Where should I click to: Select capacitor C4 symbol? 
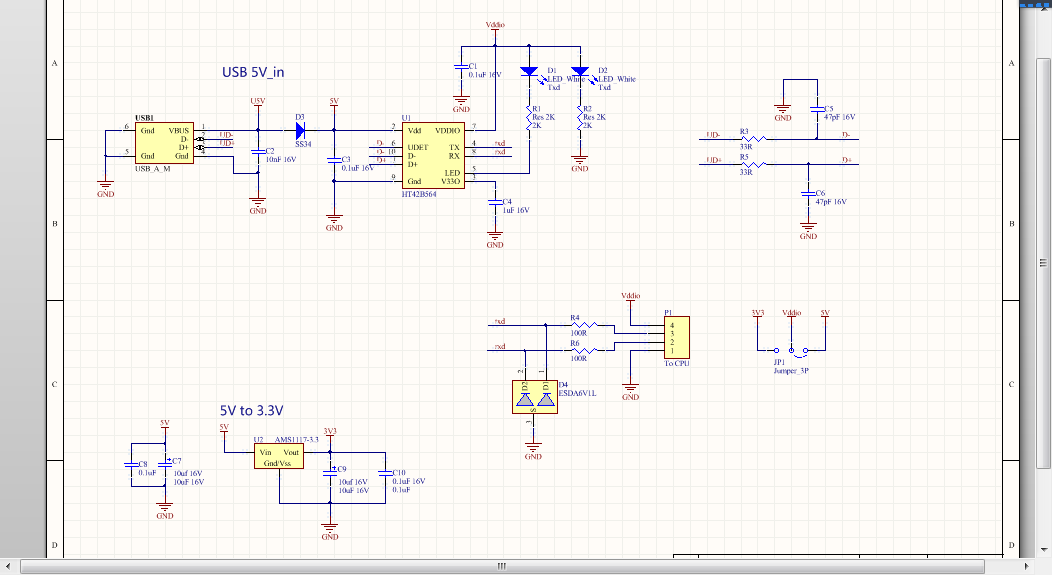tap(495, 202)
